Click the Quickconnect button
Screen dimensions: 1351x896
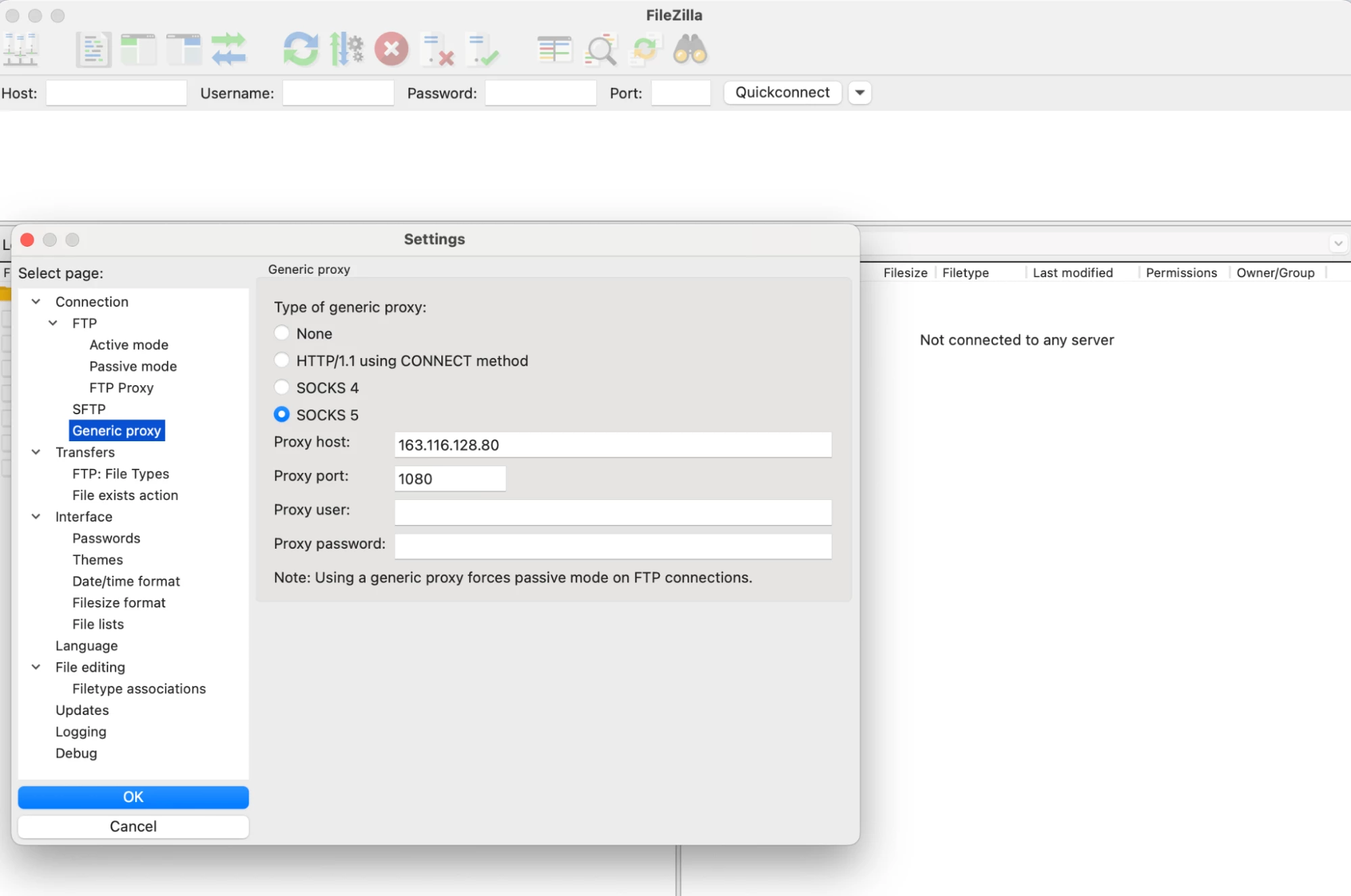(x=782, y=93)
